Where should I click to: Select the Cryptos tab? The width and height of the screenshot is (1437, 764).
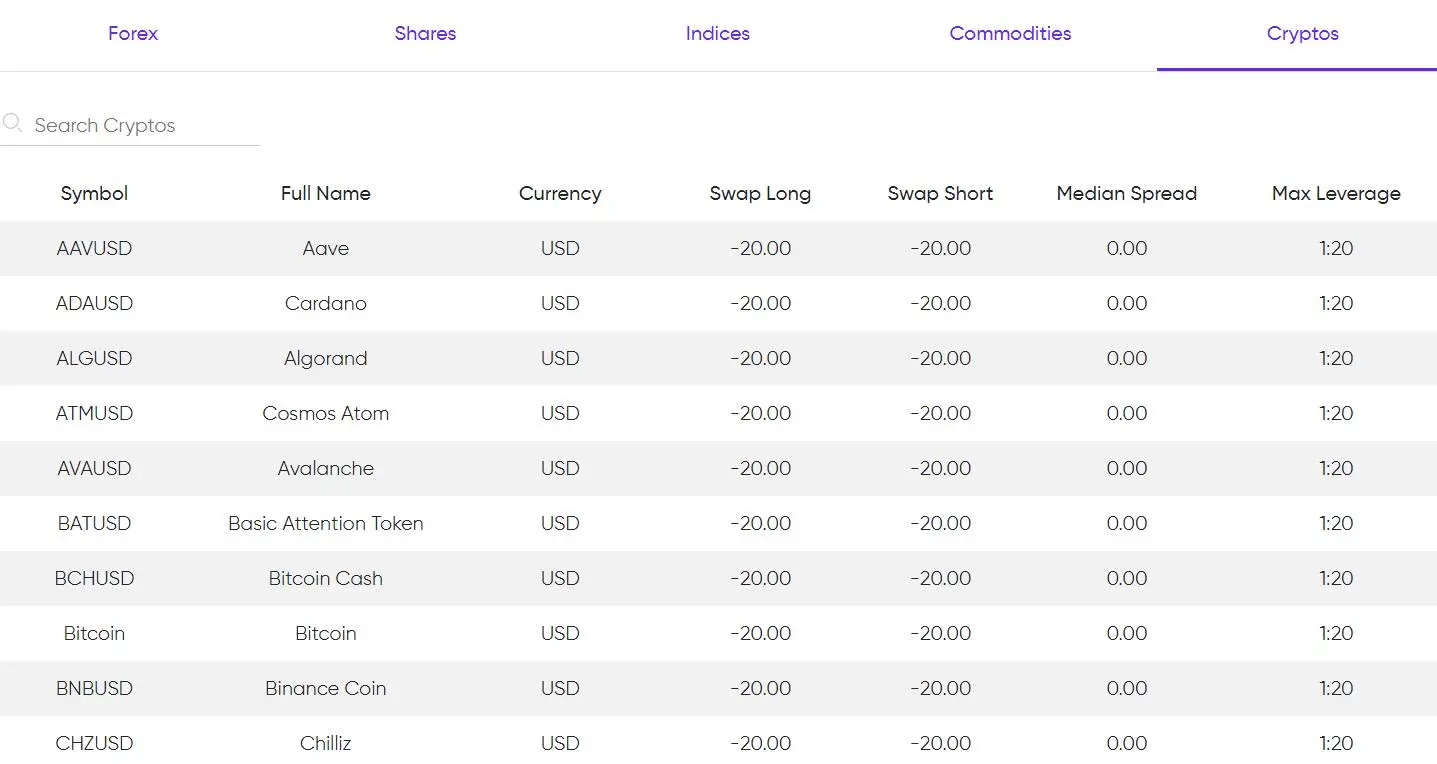1302,34
